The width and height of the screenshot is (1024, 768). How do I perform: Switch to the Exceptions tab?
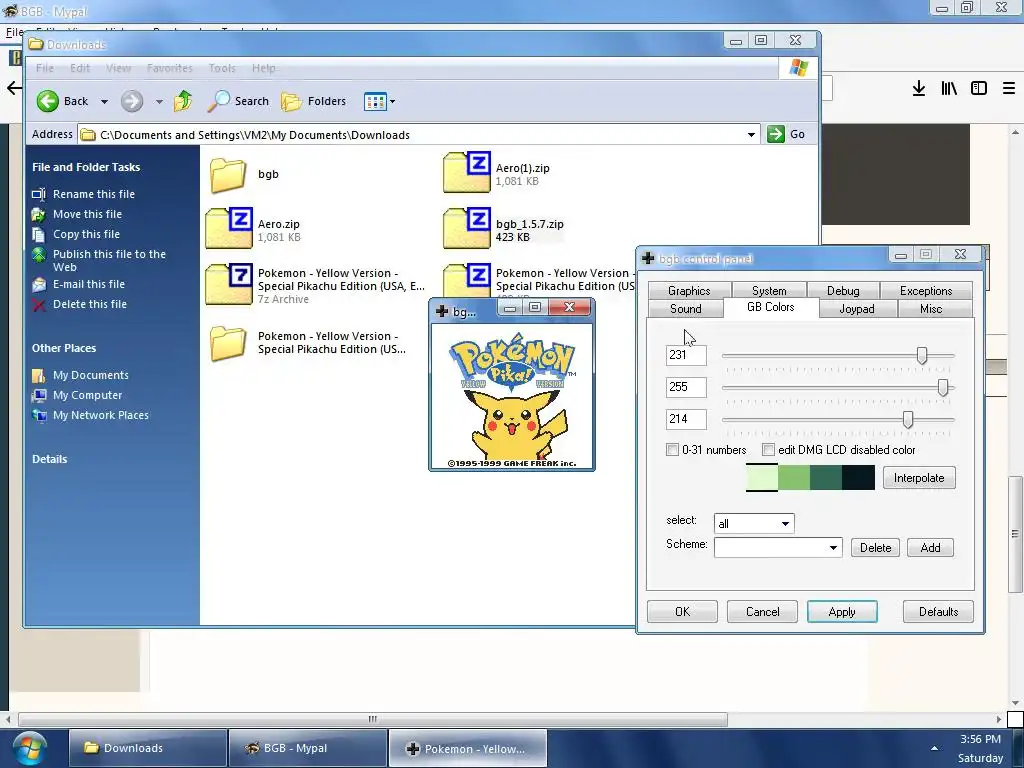[x=926, y=291]
